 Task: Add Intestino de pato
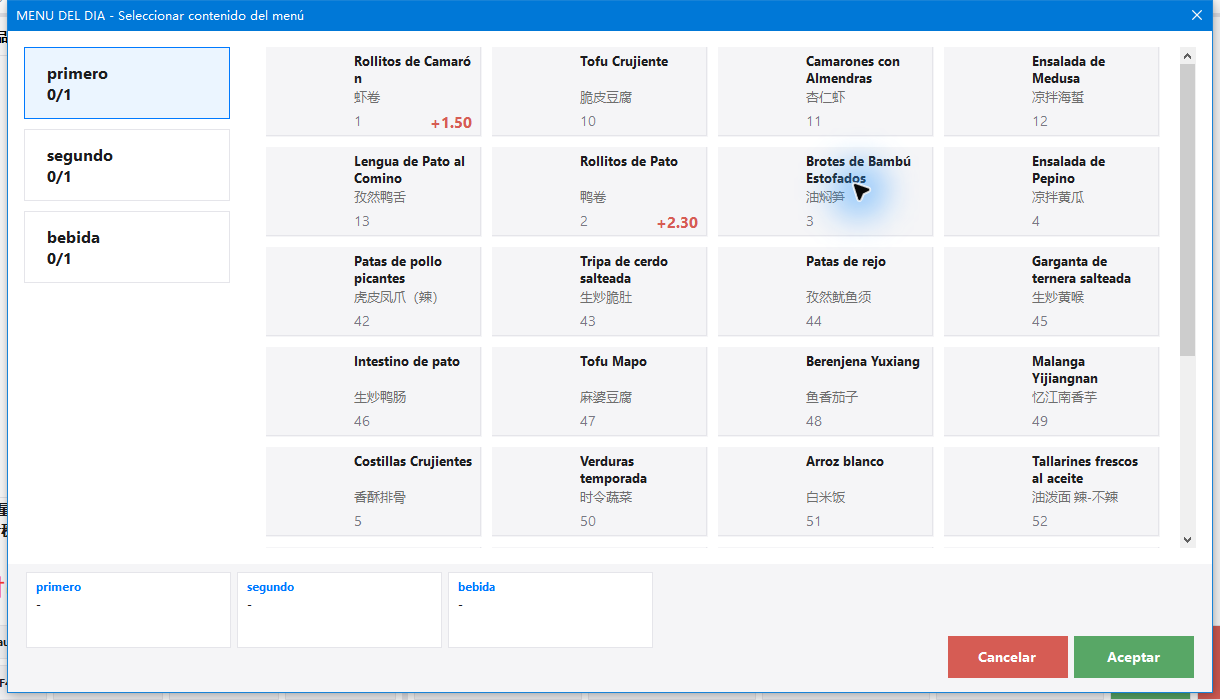coord(373,391)
